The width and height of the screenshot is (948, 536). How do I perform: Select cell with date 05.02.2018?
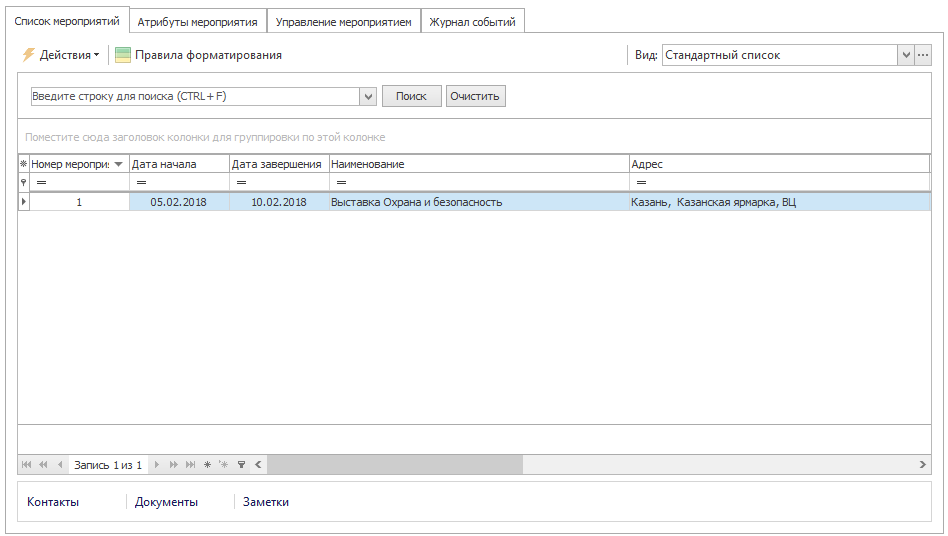coord(180,202)
